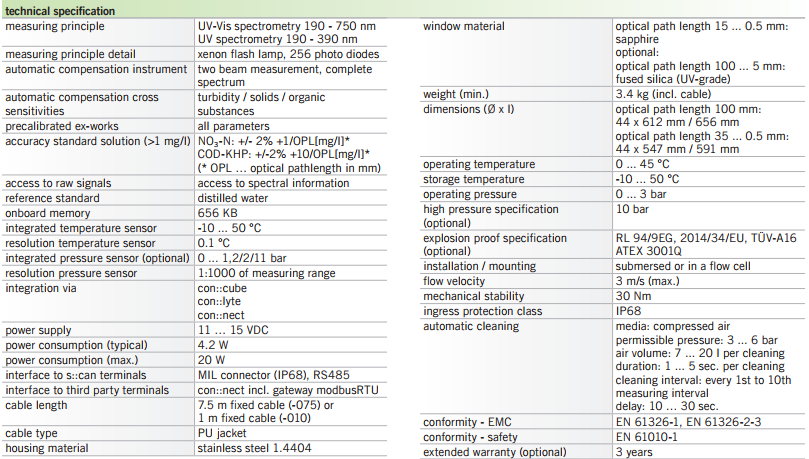Click 'stainless steel 1.4404' housing value
The width and height of the screenshot is (809, 459).
pyautogui.click(x=254, y=448)
